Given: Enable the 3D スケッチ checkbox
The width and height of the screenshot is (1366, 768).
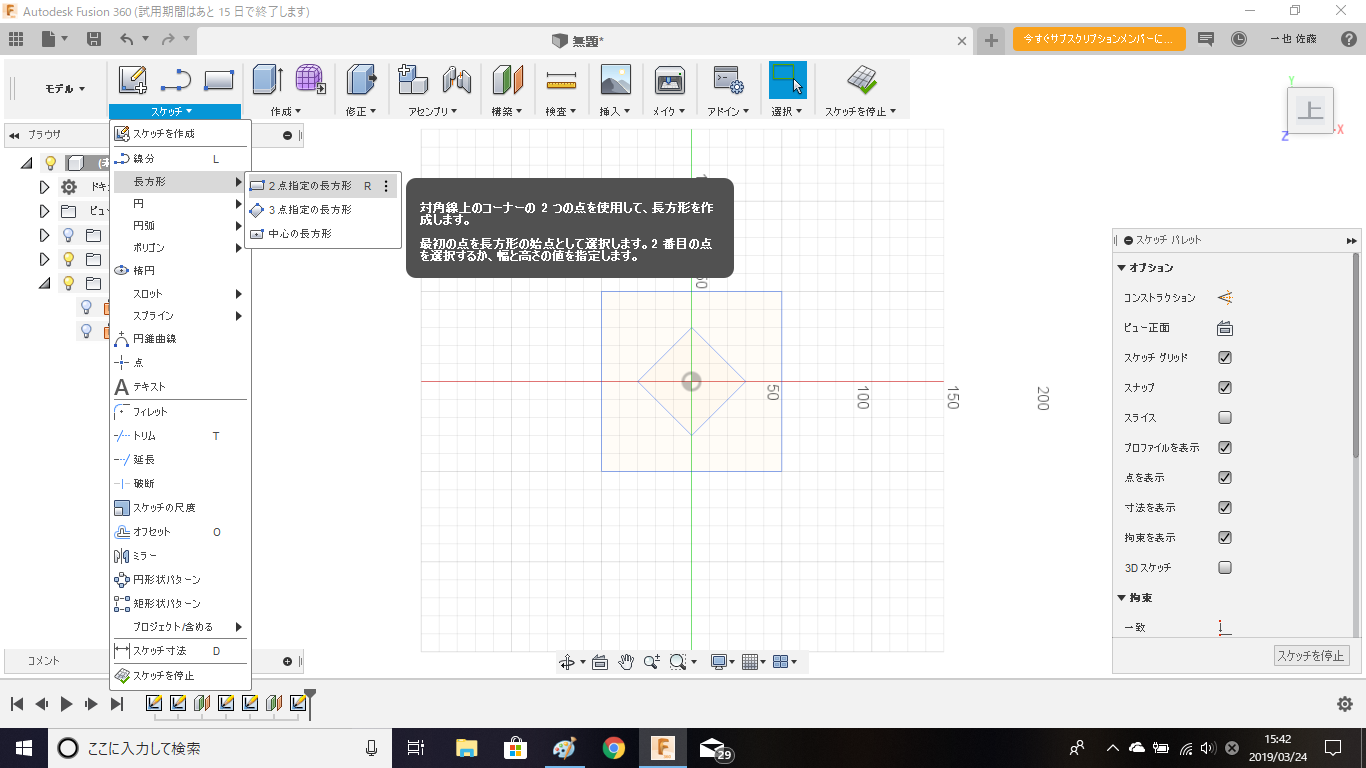Looking at the screenshot, I should tap(1225, 568).
